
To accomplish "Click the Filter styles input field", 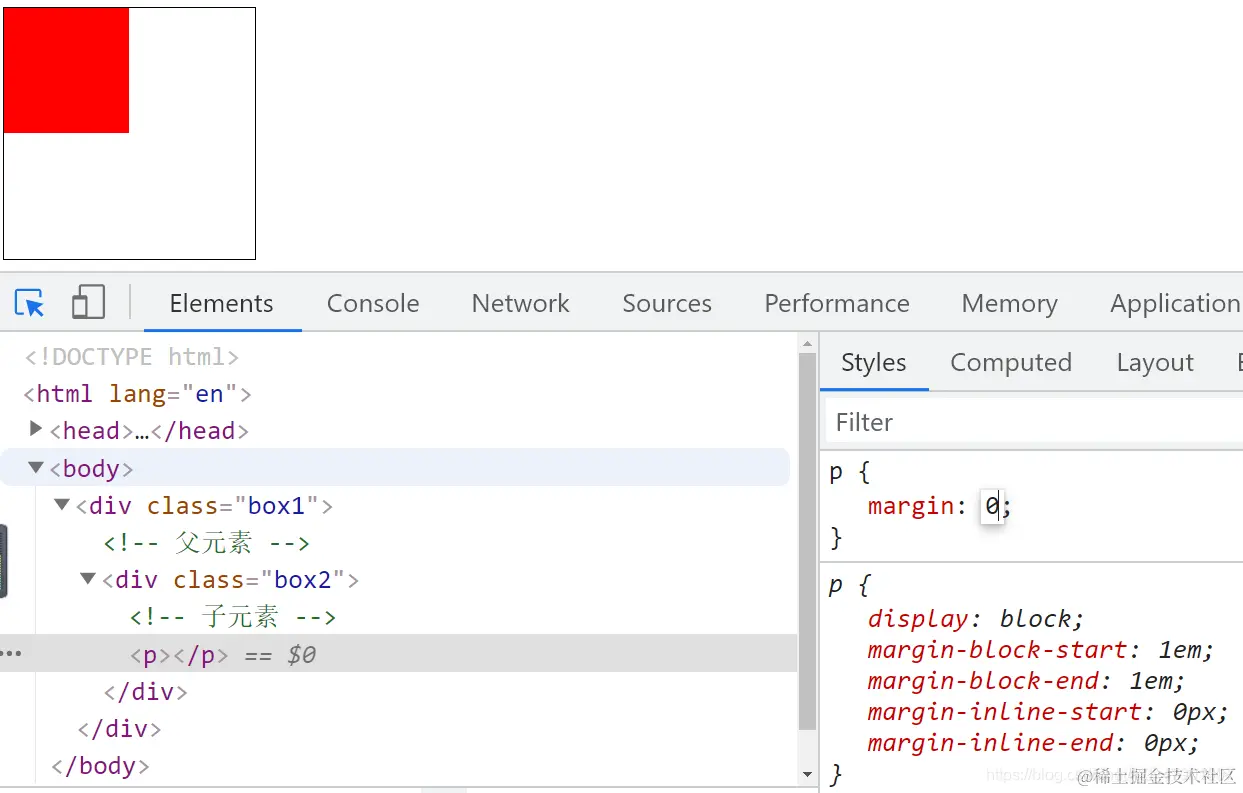I will point(1034,422).
